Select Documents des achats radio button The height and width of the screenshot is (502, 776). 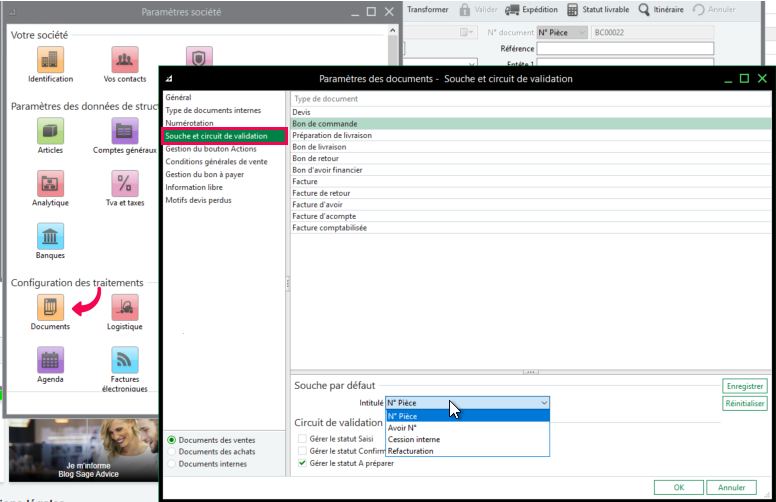point(172,451)
